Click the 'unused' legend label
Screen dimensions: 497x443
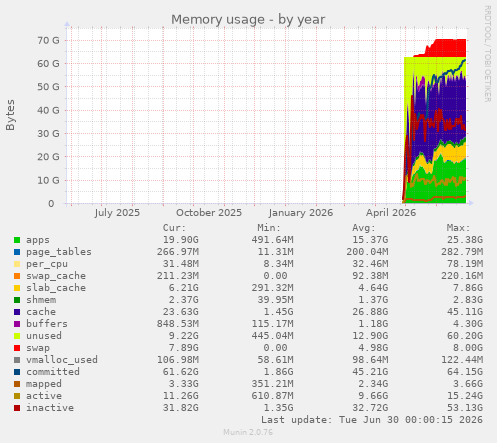[44, 336]
